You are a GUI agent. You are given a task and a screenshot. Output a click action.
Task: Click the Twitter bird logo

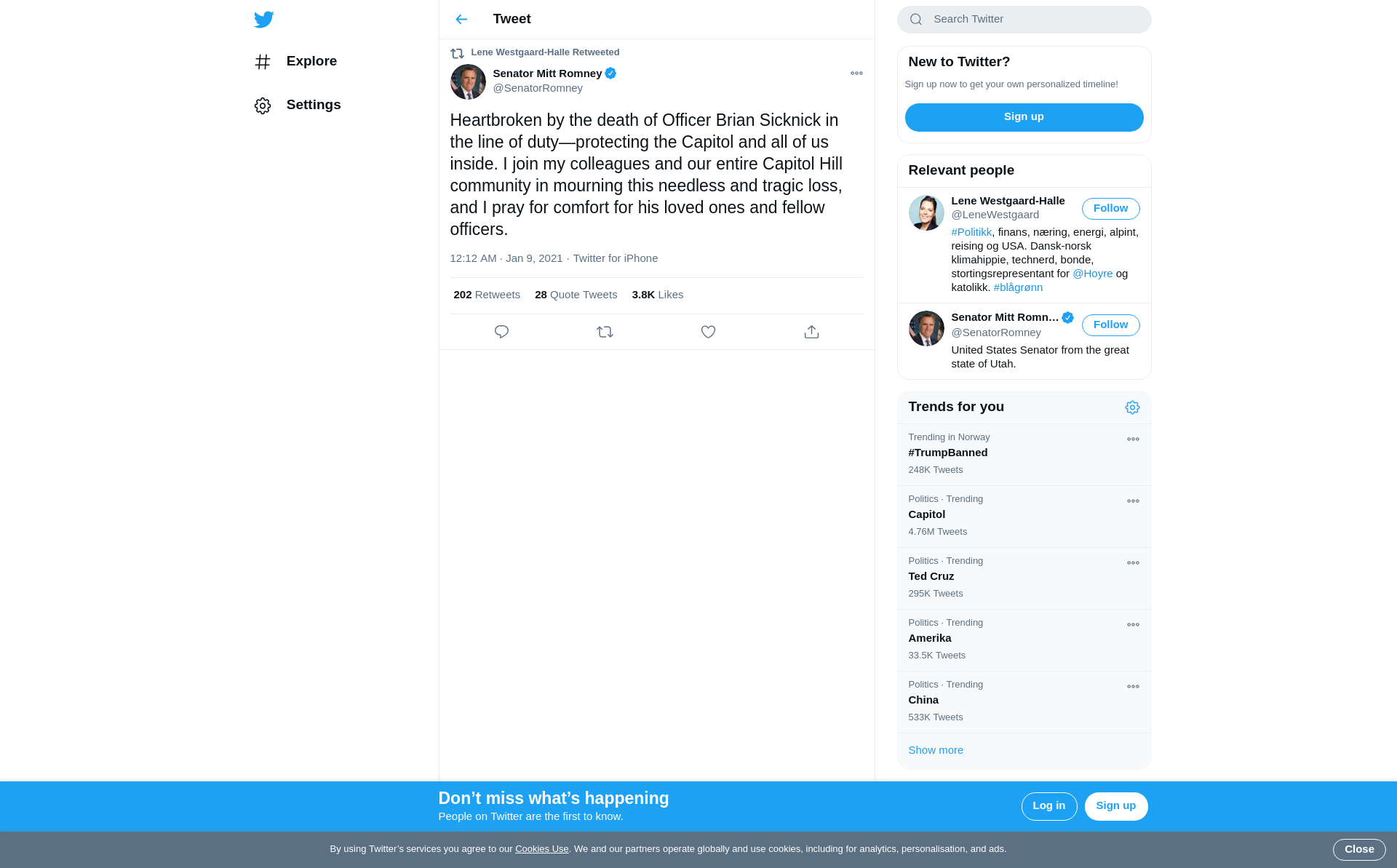click(264, 19)
